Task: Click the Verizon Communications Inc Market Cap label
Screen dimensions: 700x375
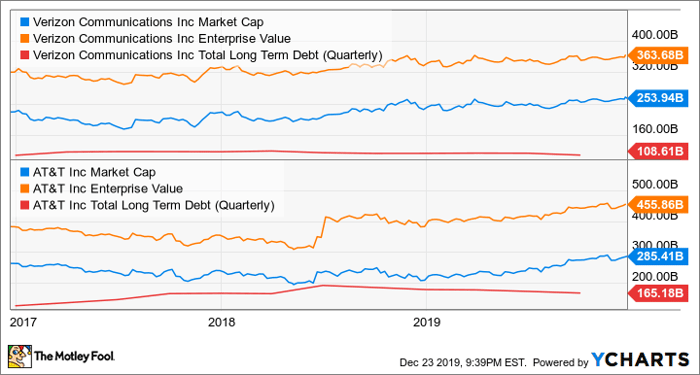Action: click(151, 22)
